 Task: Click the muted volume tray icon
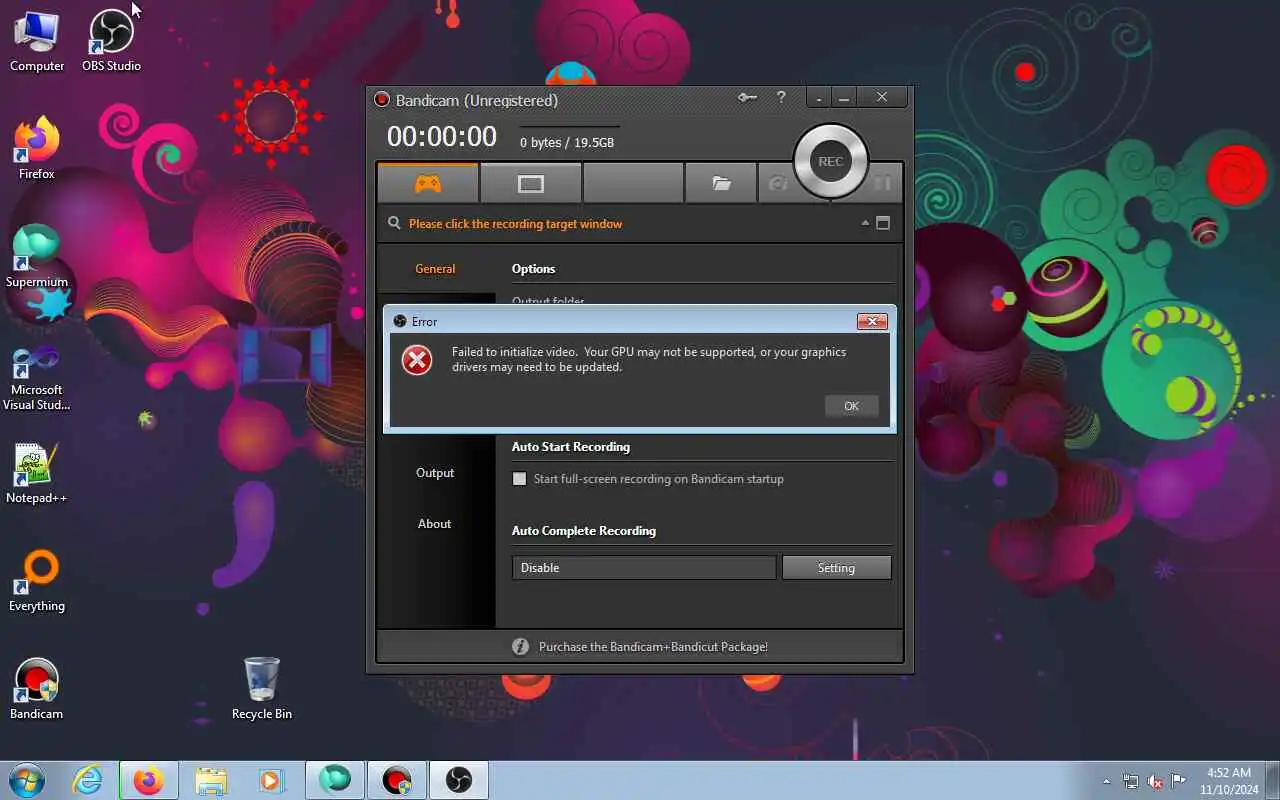pos(1155,781)
